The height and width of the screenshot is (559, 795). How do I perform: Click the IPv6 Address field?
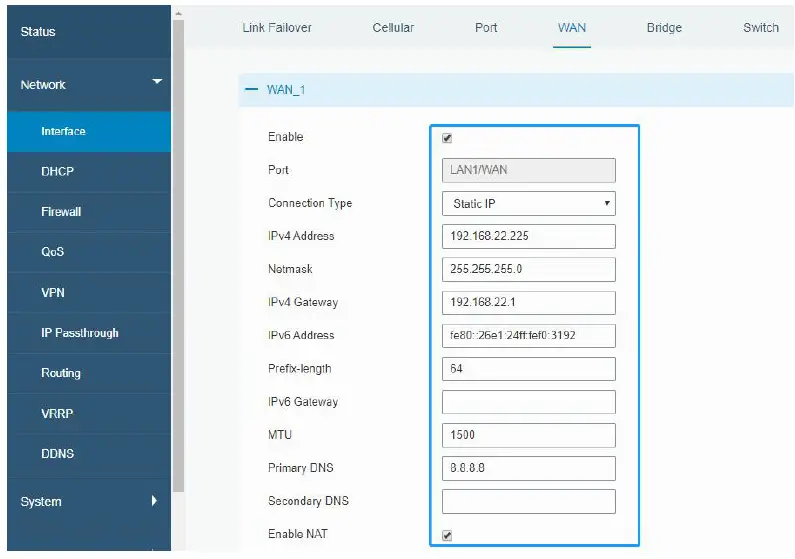529,336
